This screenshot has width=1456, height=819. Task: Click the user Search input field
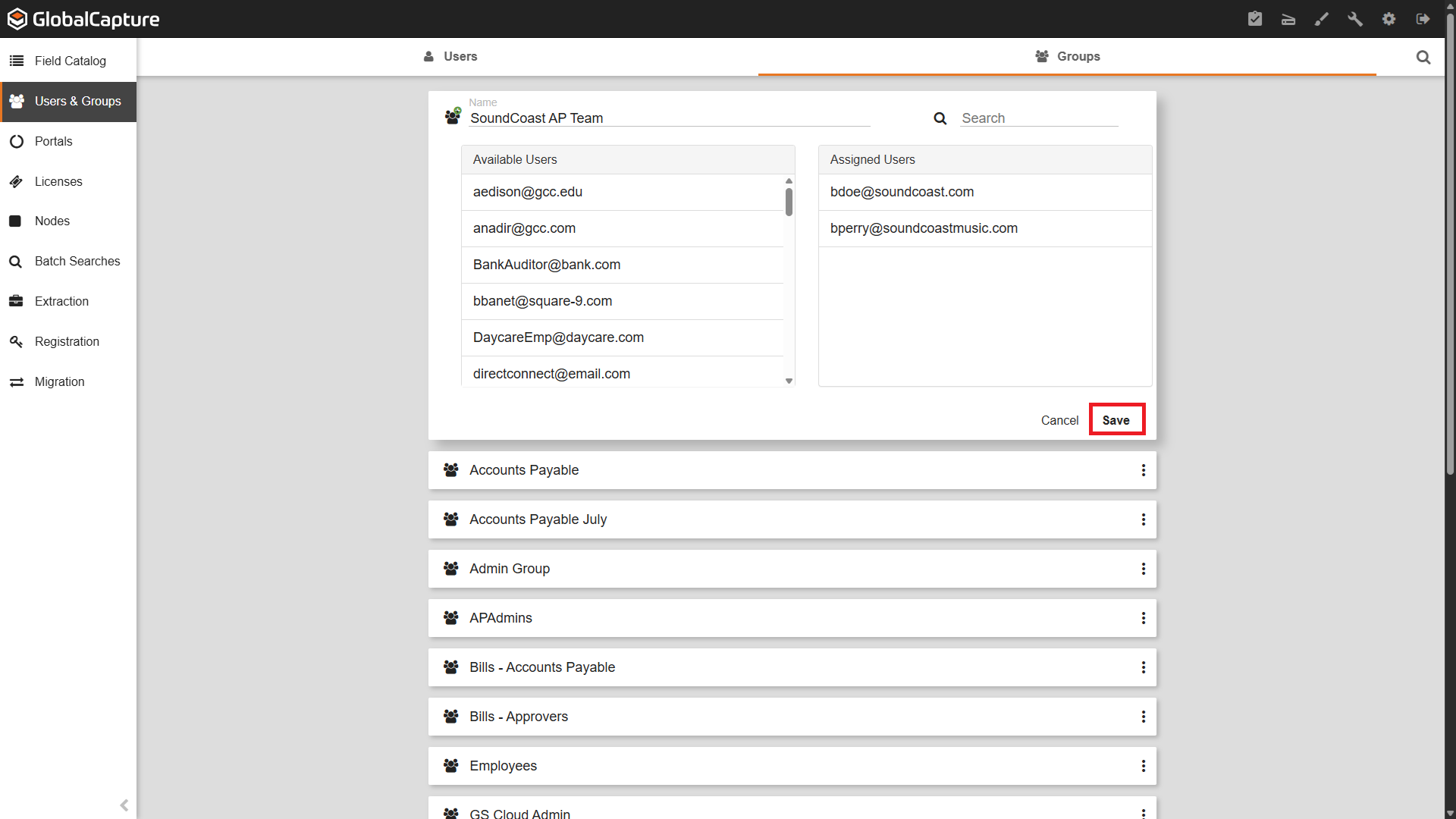click(x=1039, y=118)
